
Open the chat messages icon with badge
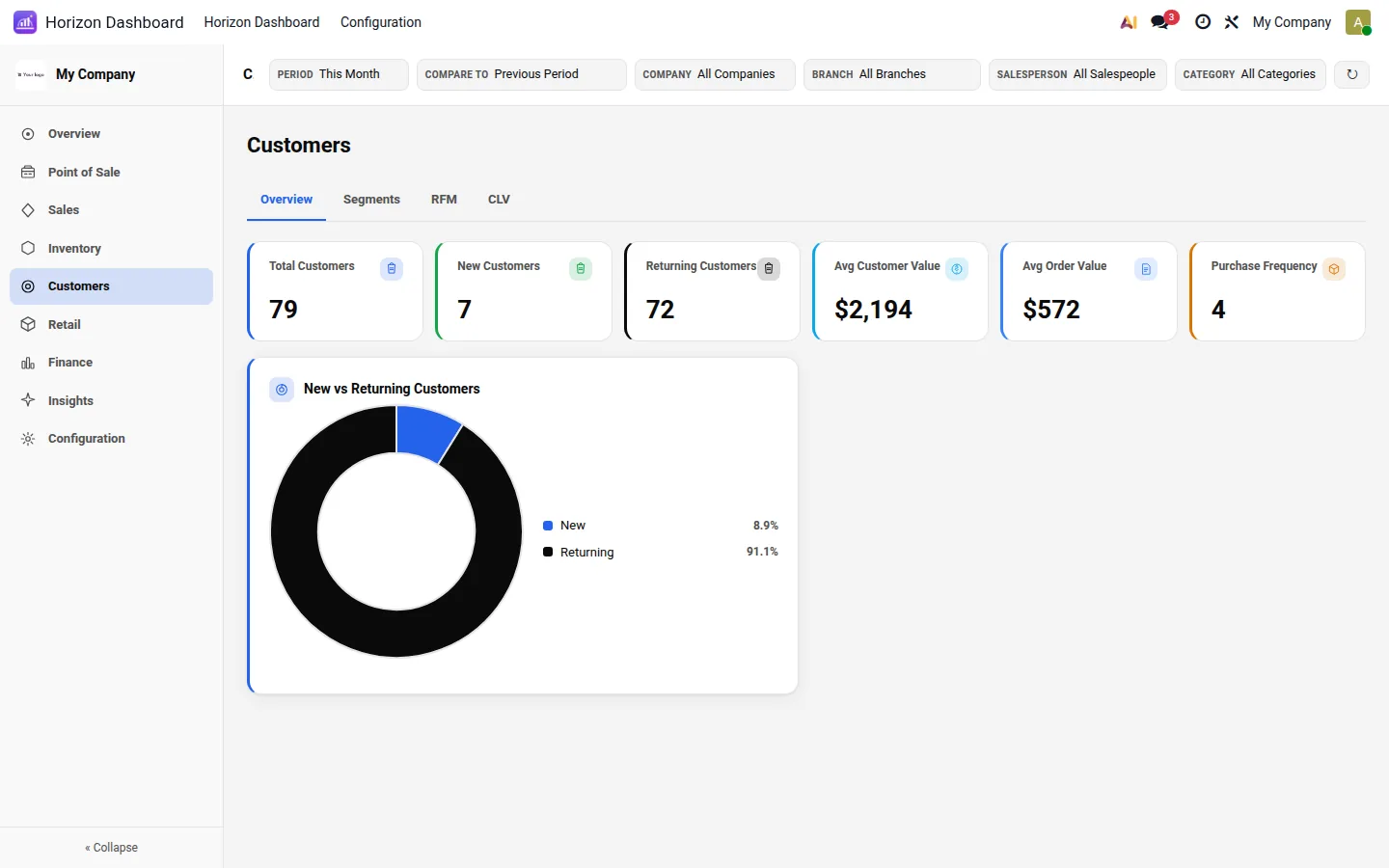click(x=1161, y=21)
